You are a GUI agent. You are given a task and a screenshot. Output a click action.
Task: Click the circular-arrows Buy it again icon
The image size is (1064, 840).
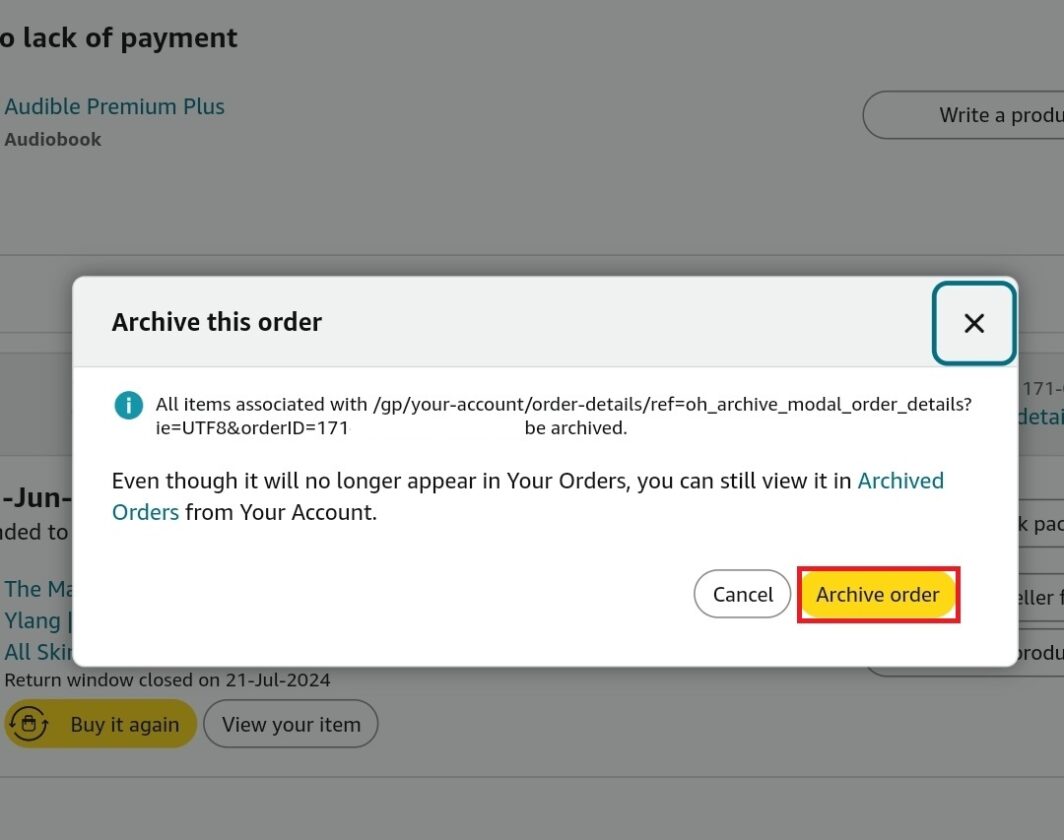tap(31, 723)
